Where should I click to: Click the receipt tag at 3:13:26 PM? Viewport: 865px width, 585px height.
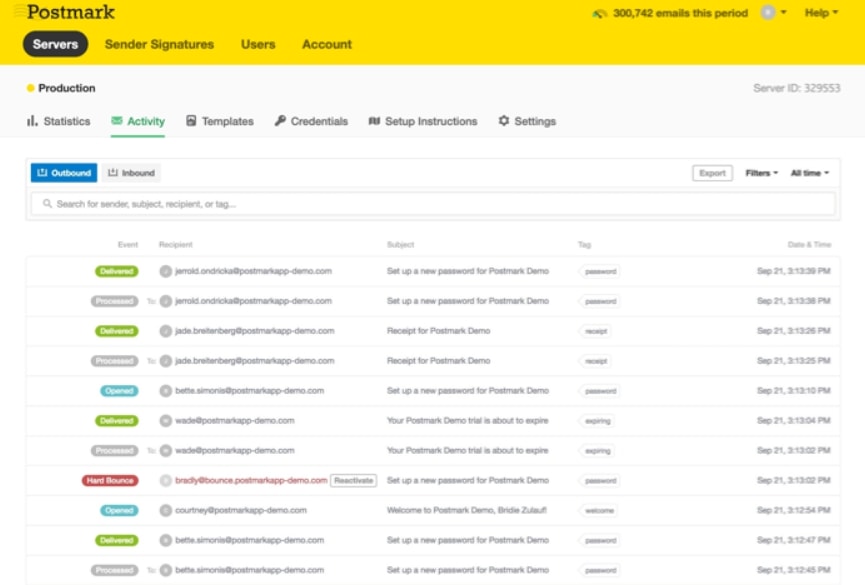(x=596, y=331)
